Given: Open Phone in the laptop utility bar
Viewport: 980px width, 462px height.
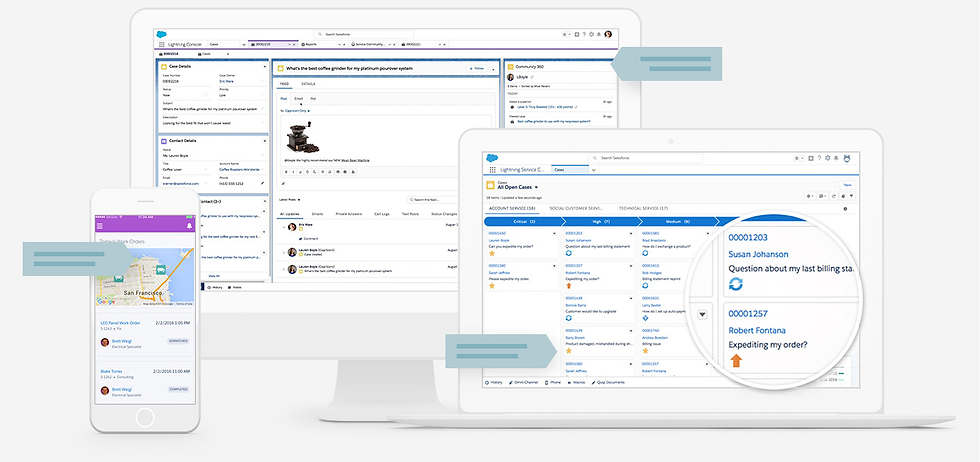Looking at the screenshot, I should pos(553,382).
